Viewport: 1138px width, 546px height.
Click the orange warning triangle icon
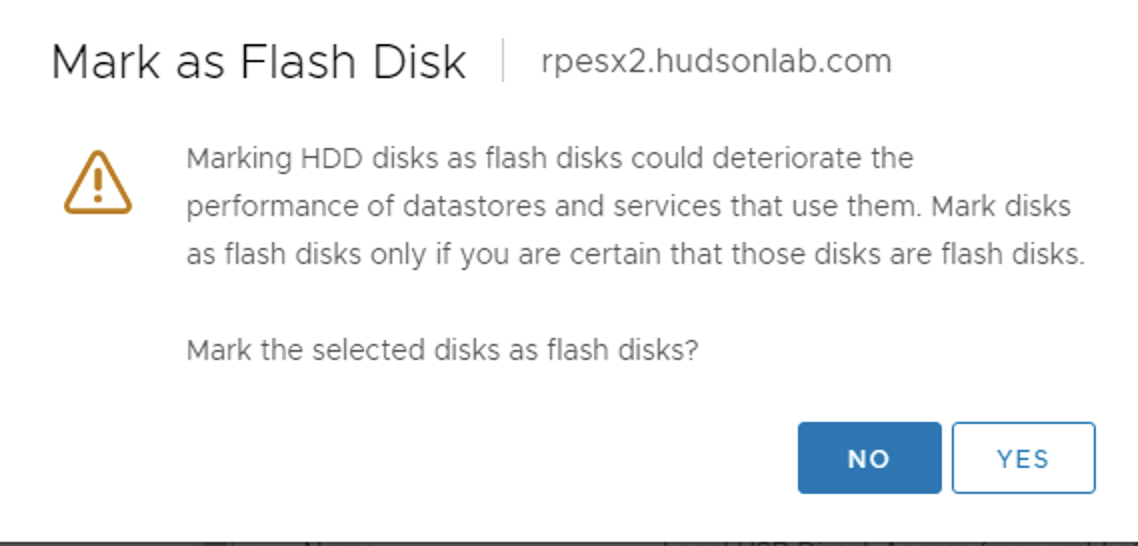click(98, 183)
